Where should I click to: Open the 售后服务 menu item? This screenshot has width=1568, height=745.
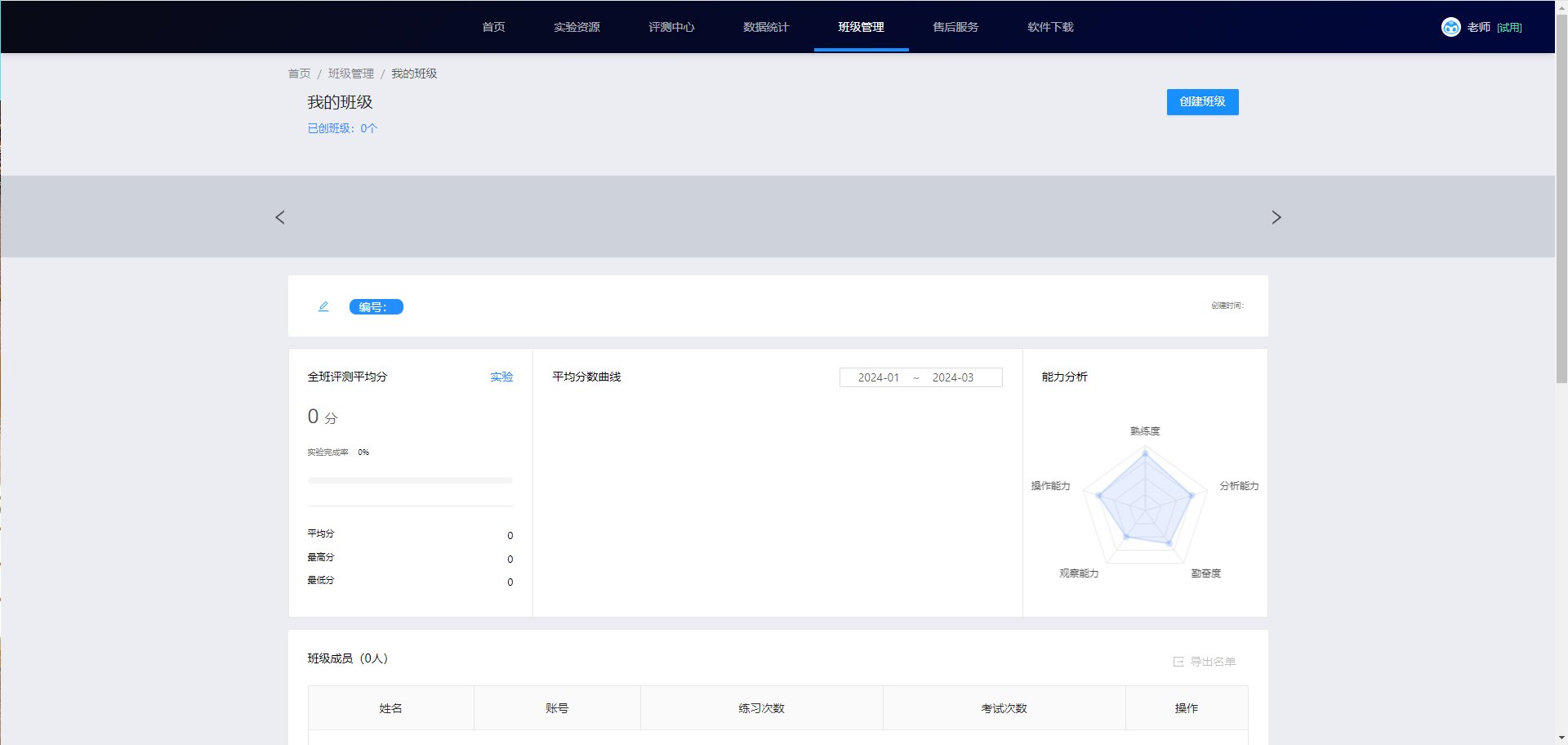coord(955,27)
